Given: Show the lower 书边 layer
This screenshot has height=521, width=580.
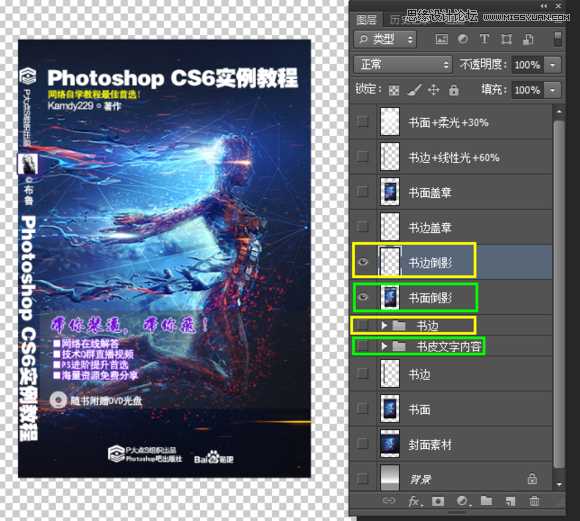Looking at the screenshot, I should click(363, 374).
